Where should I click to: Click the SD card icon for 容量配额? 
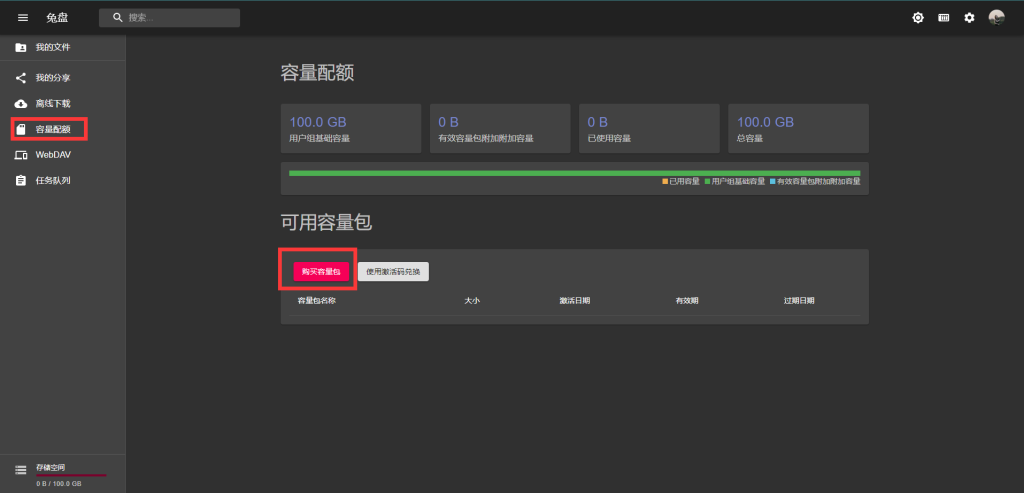(x=21, y=129)
